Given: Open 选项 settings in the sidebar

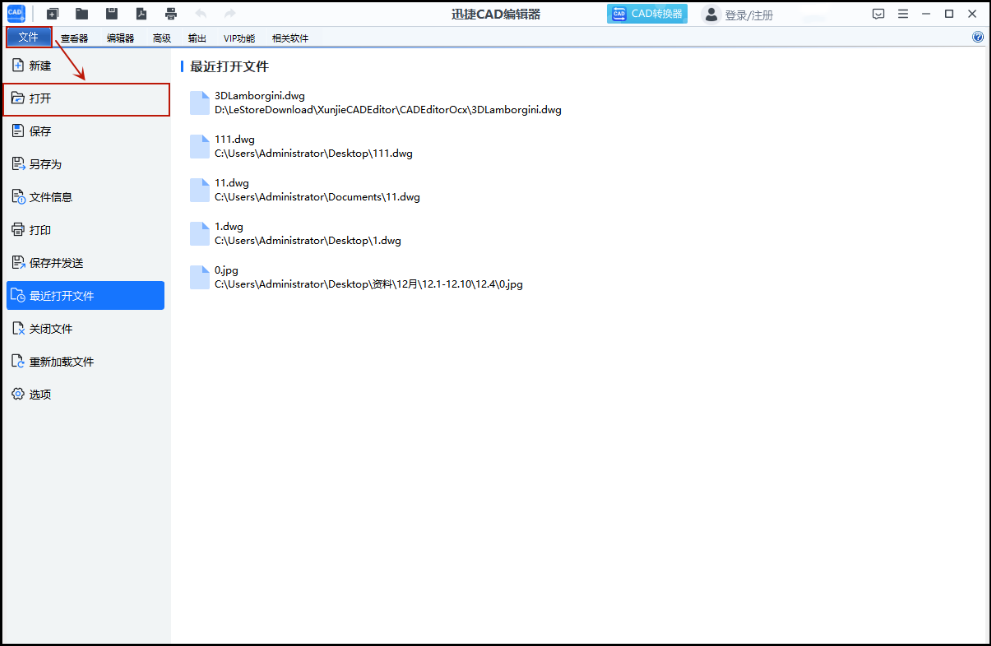Looking at the screenshot, I should [40, 395].
